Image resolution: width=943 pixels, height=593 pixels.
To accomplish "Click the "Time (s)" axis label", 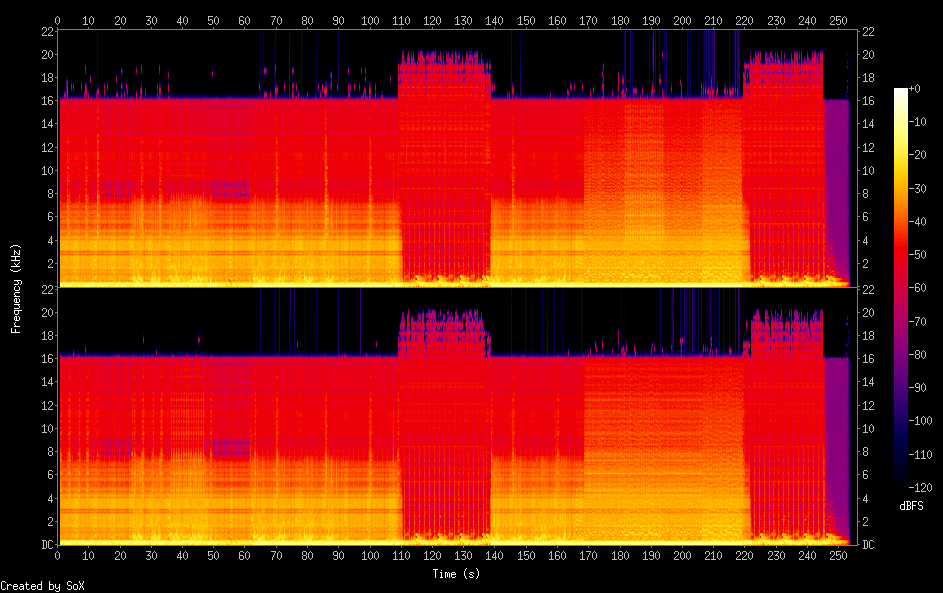I will (457, 573).
